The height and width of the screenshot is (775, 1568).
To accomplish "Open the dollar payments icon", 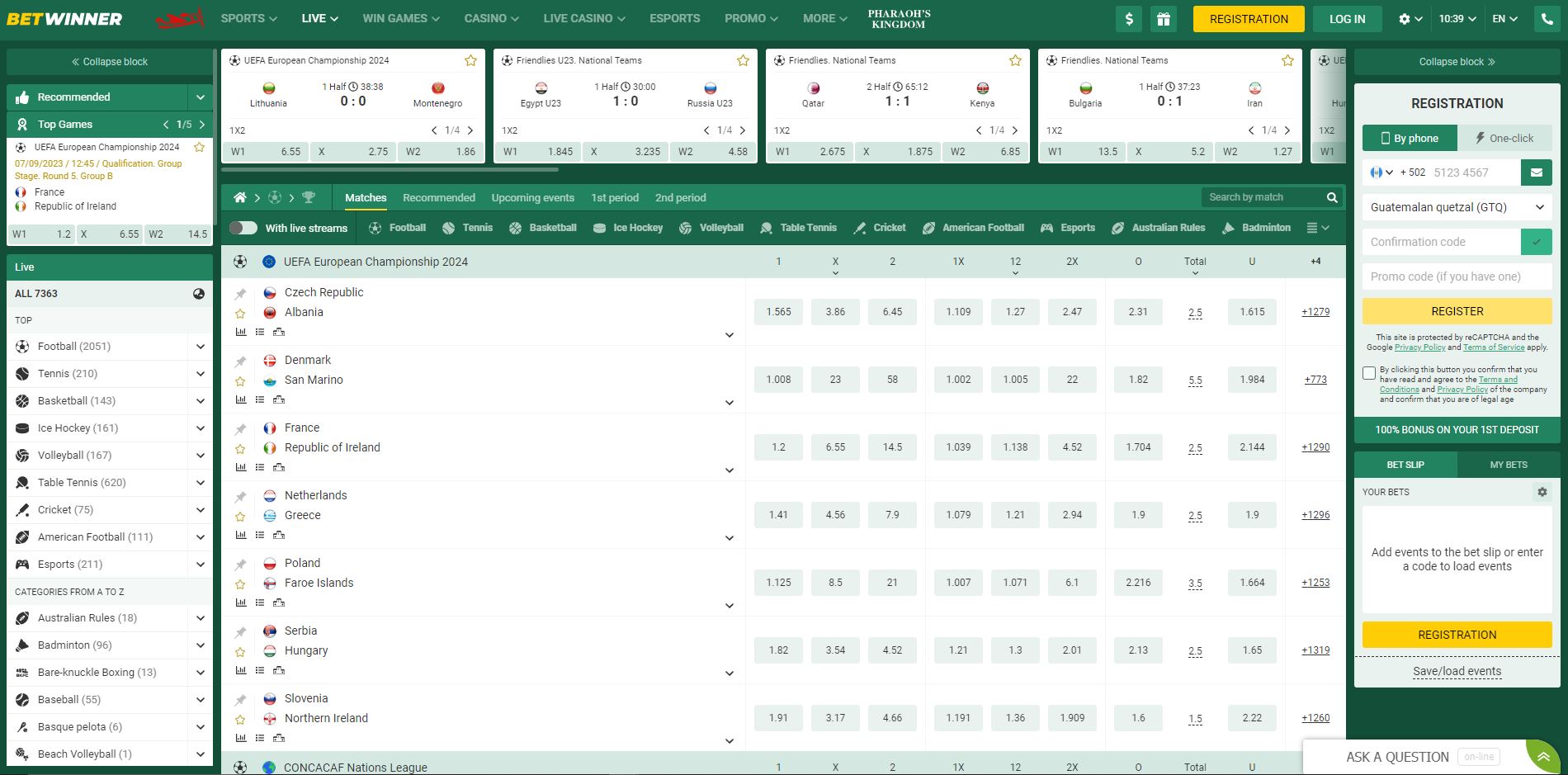I will pyautogui.click(x=1129, y=19).
